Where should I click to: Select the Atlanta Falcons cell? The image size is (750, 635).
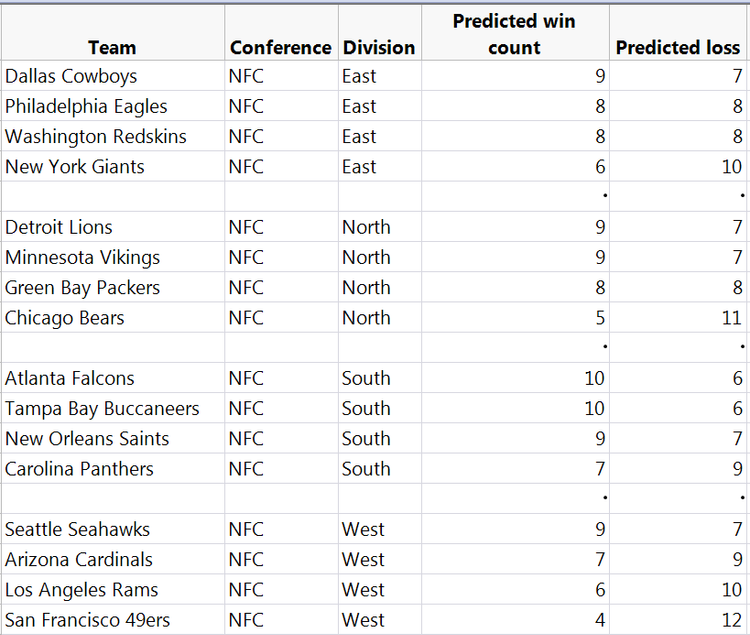click(70, 378)
